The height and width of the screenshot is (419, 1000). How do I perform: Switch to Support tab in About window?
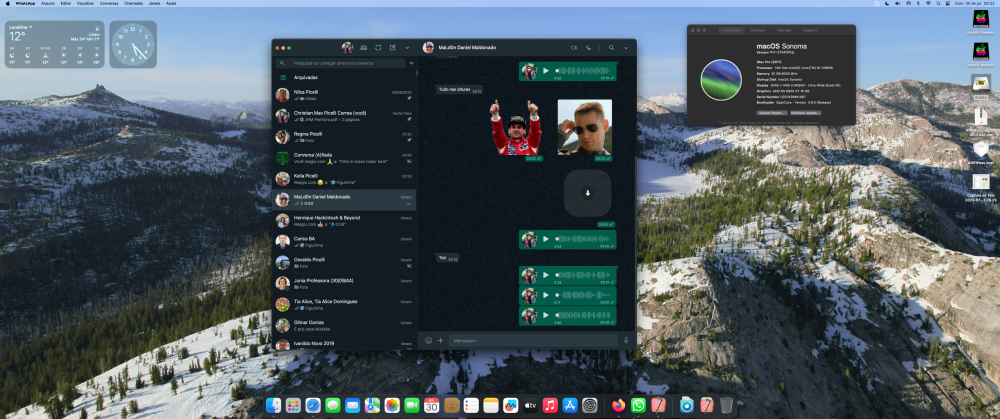coord(810,30)
